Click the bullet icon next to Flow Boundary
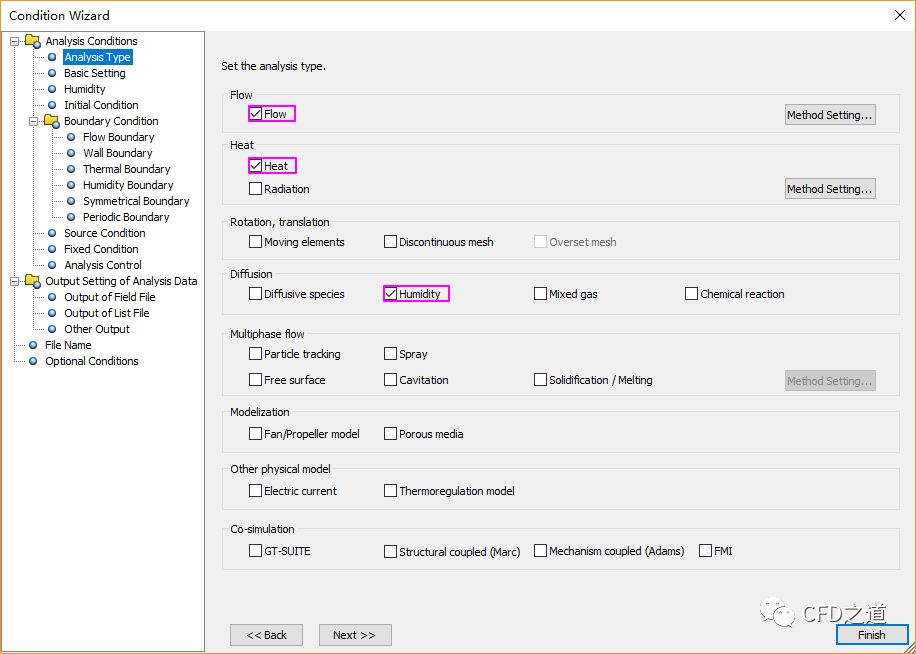Screen dimensions: 916x654 [x=71, y=137]
